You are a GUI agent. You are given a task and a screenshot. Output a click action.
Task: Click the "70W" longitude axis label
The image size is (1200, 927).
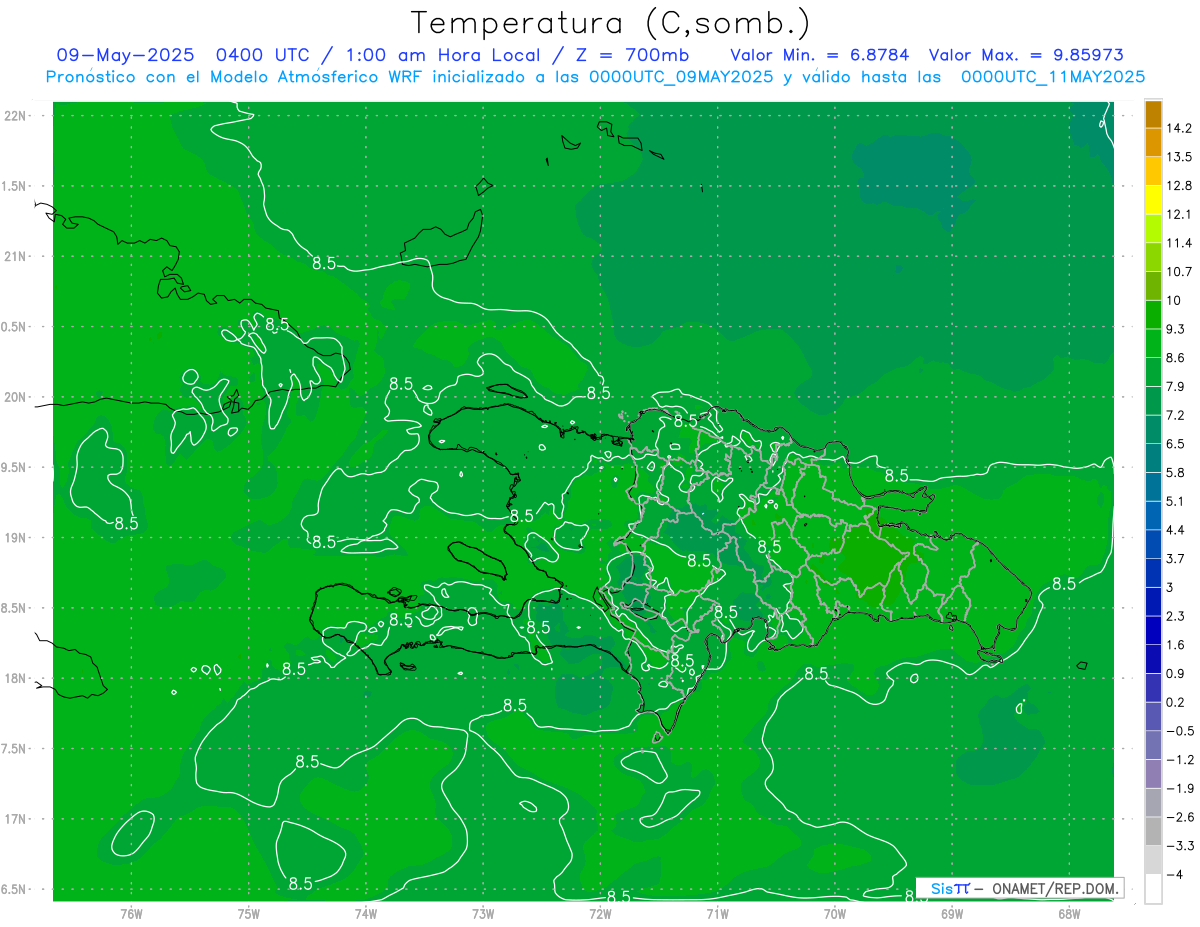pyautogui.click(x=835, y=914)
